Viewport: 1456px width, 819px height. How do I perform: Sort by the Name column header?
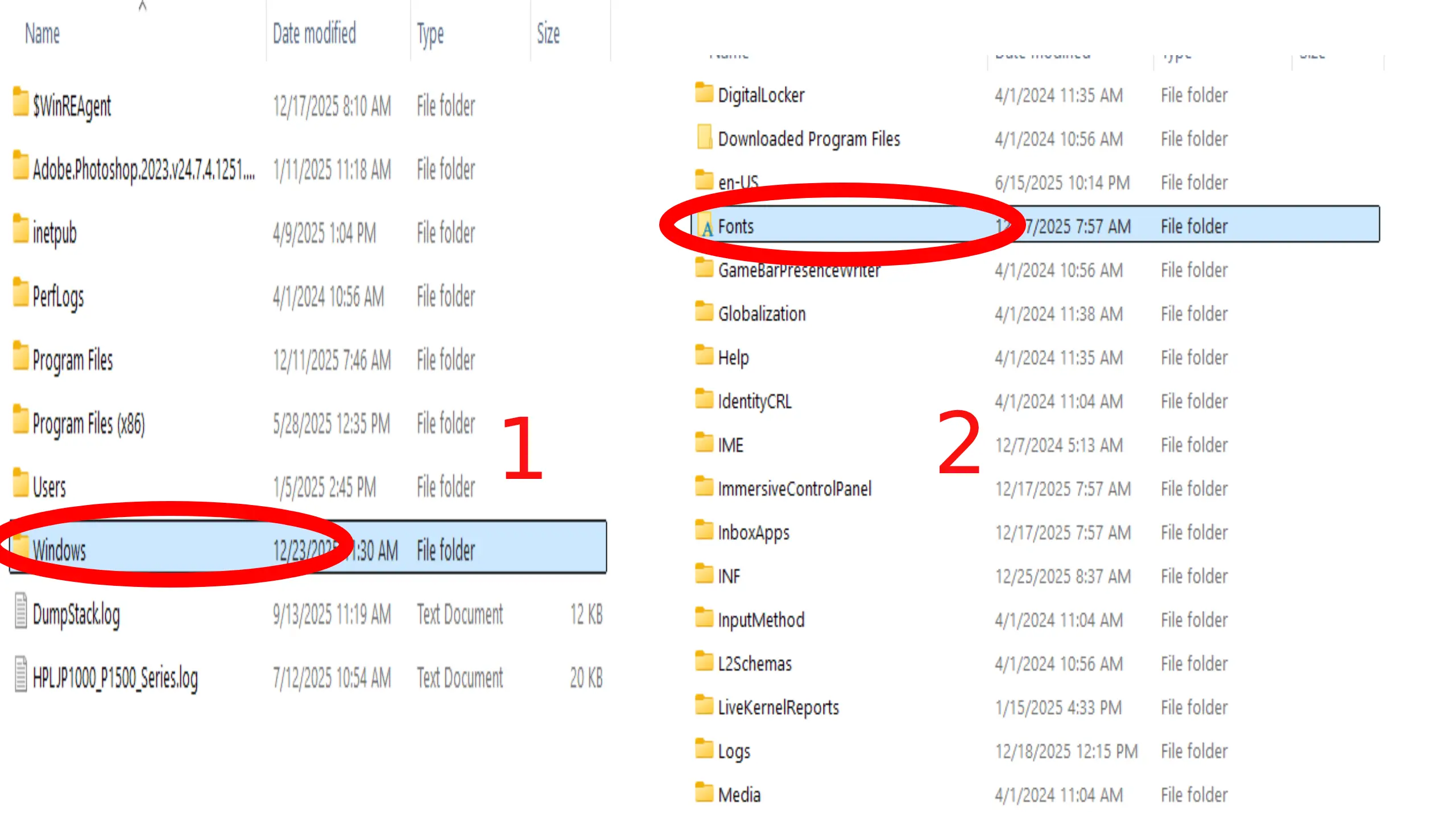coord(43,34)
